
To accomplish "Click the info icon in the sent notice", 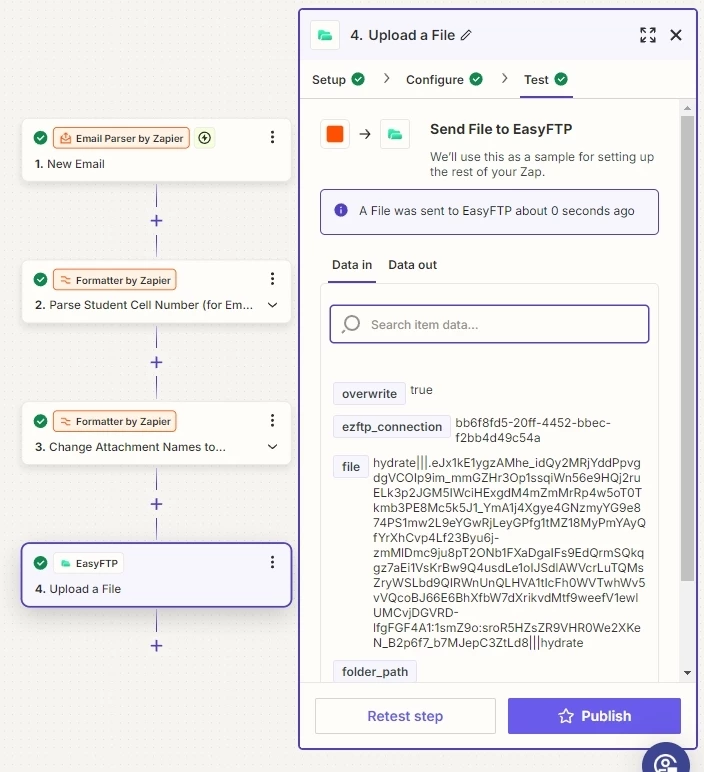I will pyautogui.click(x=341, y=210).
